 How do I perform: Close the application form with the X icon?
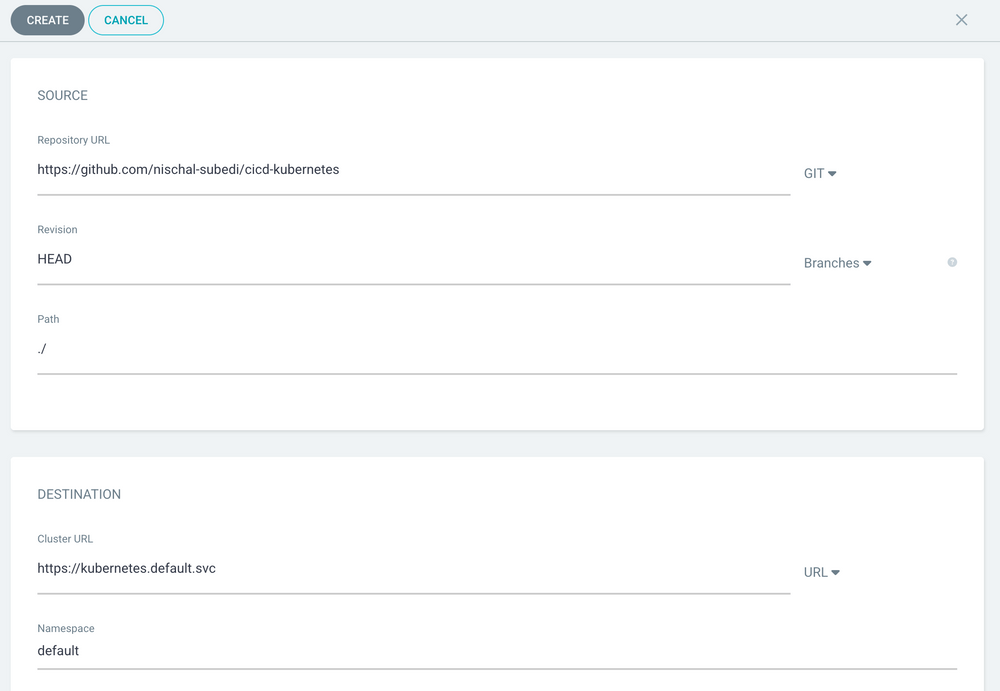pyautogui.click(x=961, y=19)
